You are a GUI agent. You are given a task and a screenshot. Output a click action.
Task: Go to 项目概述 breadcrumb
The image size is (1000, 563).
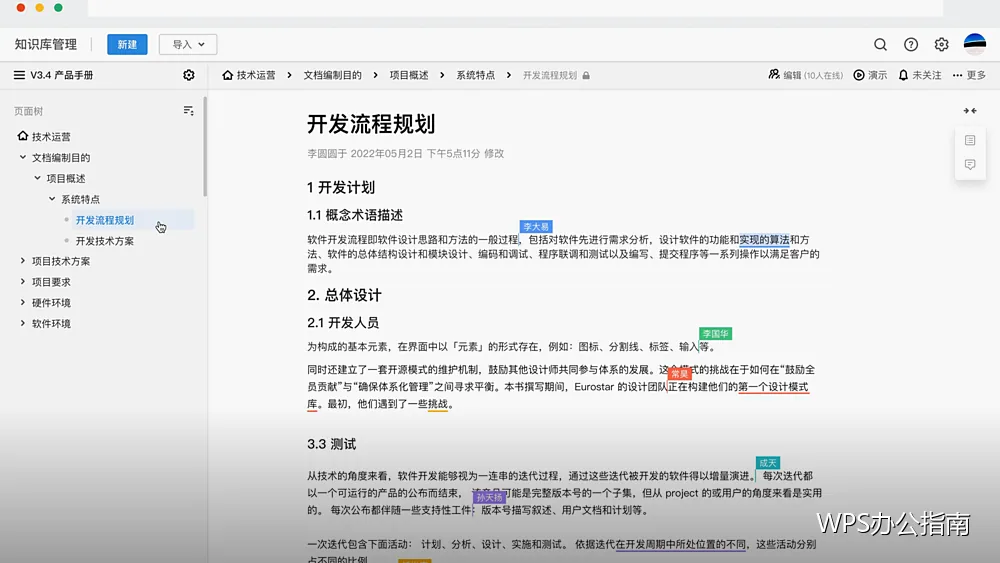coord(409,75)
